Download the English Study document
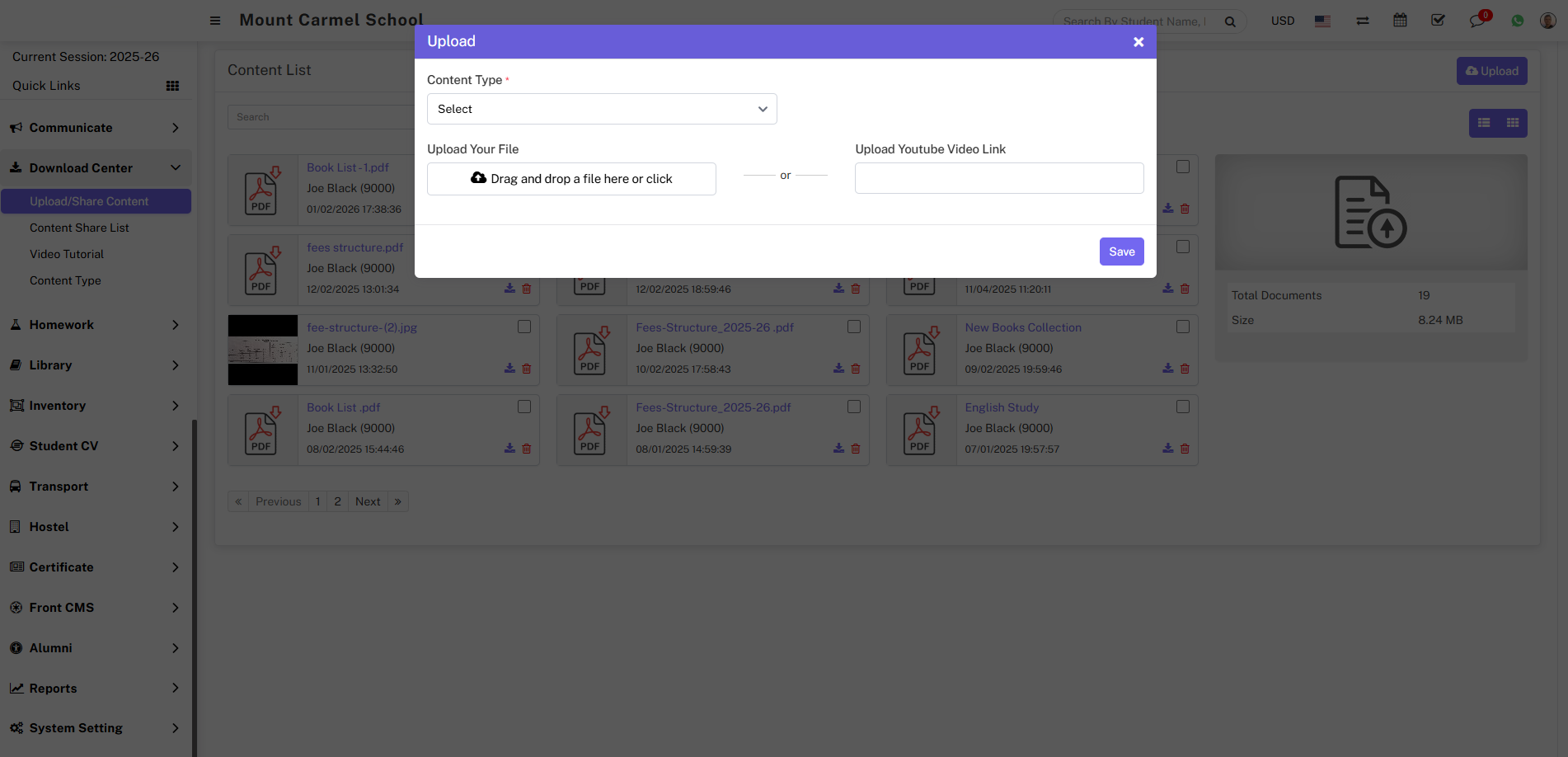The image size is (1568, 757). click(1167, 449)
